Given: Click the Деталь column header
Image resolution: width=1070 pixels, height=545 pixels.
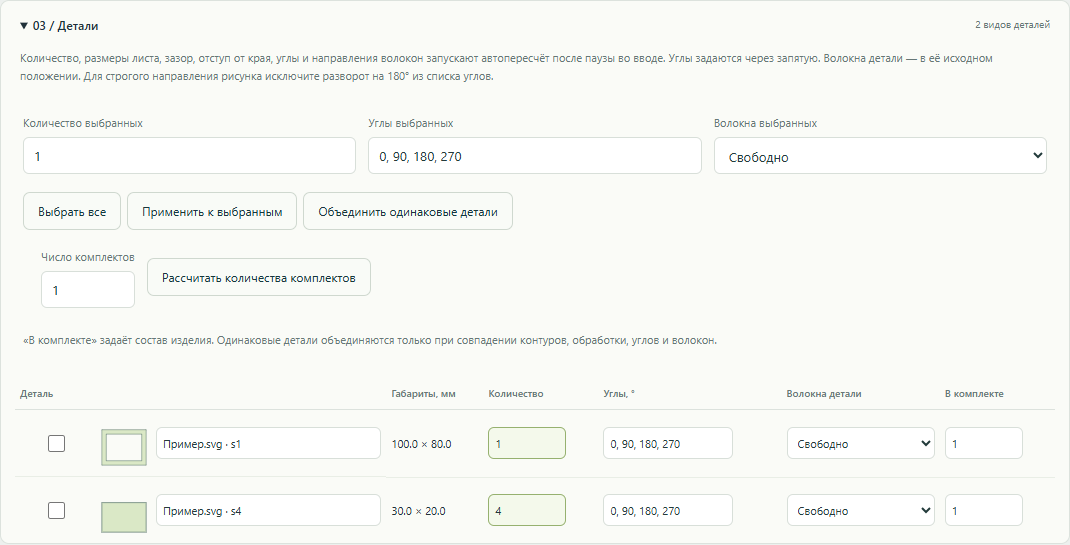Looking at the screenshot, I should click(x=37, y=394).
